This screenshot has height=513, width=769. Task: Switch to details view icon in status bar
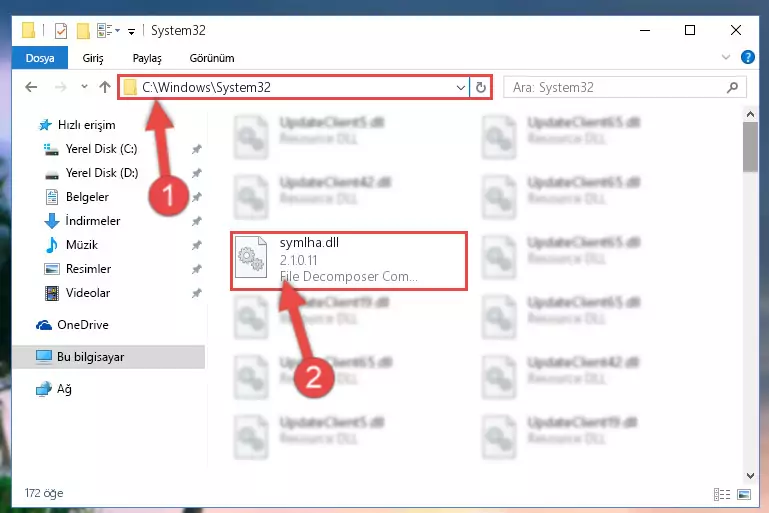pyautogui.click(x=721, y=494)
